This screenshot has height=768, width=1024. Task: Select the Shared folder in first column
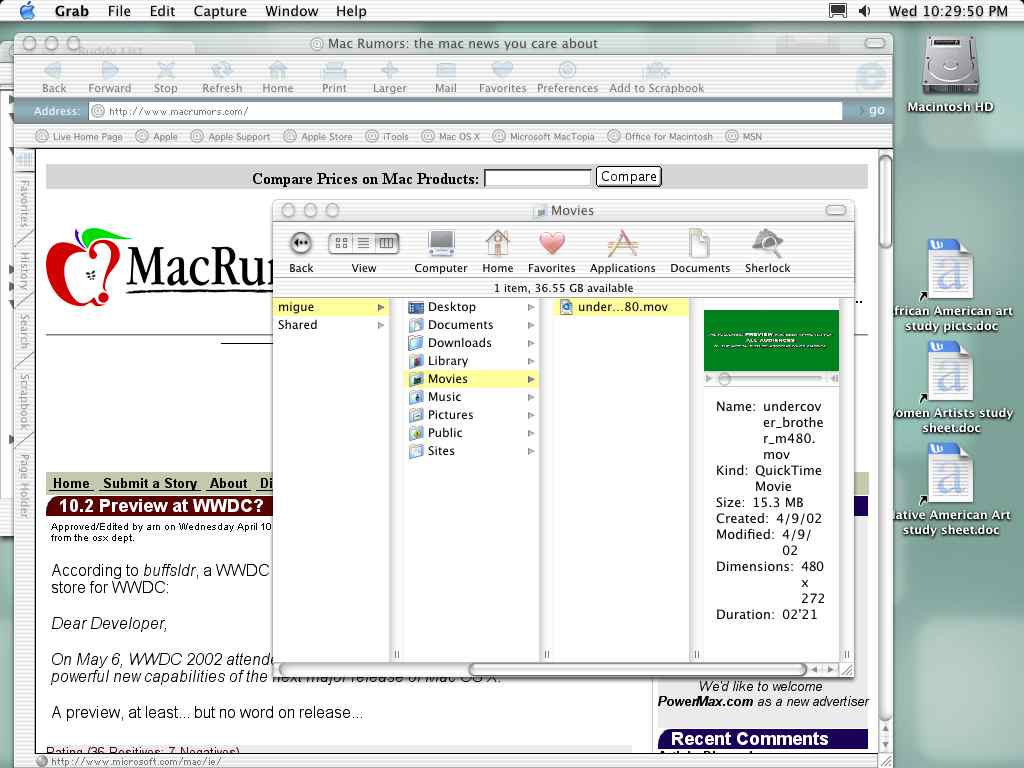click(331, 325)
